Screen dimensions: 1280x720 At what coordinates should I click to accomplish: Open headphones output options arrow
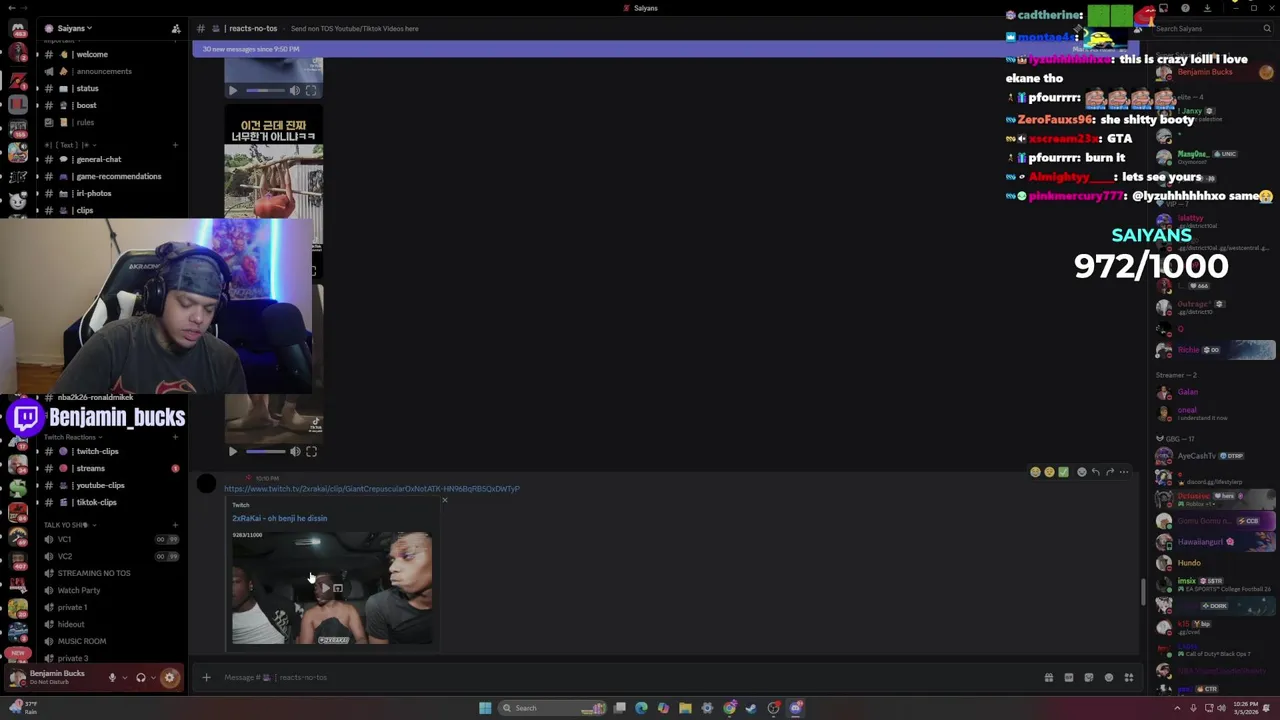coord(153,678)
